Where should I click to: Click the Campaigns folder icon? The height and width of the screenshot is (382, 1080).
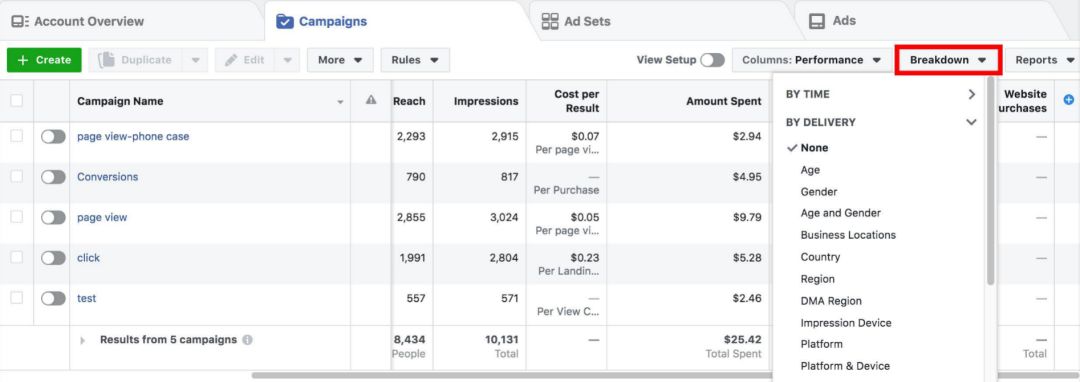(284, 22)
